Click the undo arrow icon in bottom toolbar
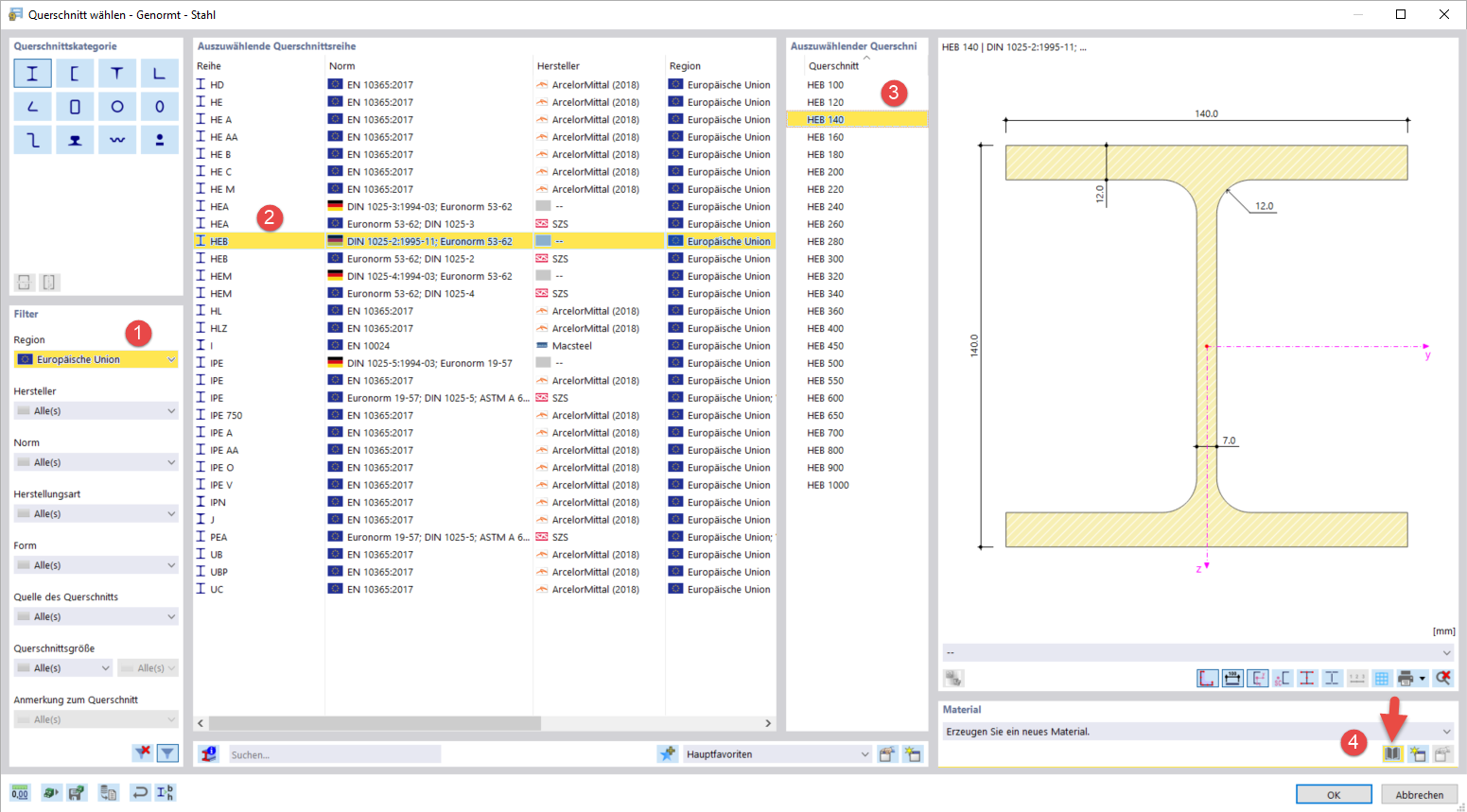Viewport: 1467px width, 812px height. tap(140, 793)
